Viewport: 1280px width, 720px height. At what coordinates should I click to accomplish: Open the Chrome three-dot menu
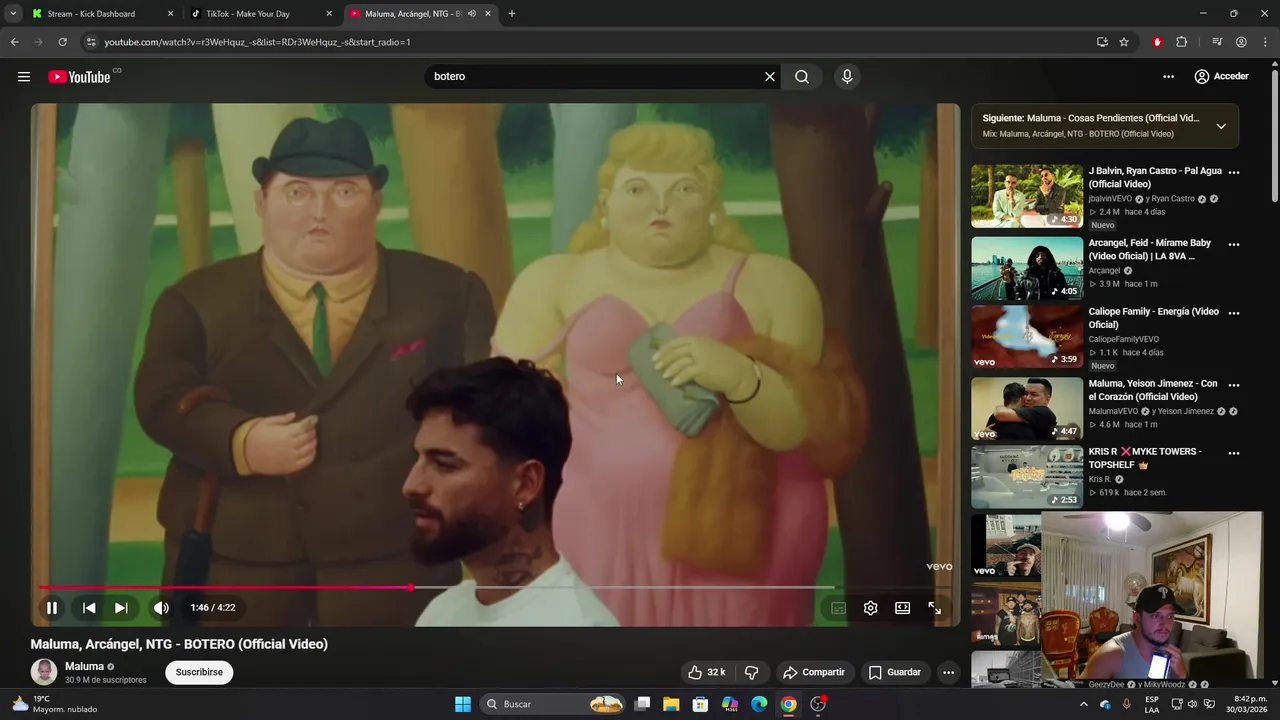click(1265, 42)
